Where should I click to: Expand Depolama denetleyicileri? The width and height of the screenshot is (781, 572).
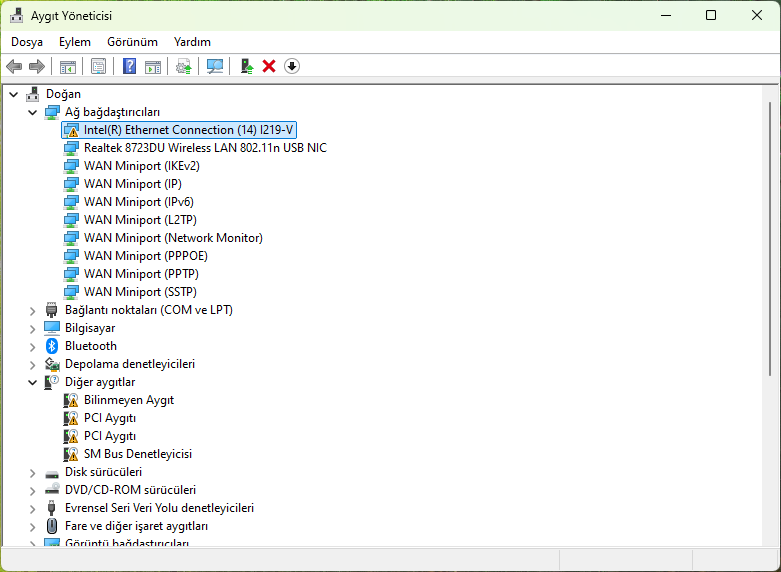[x=33, y=365]
